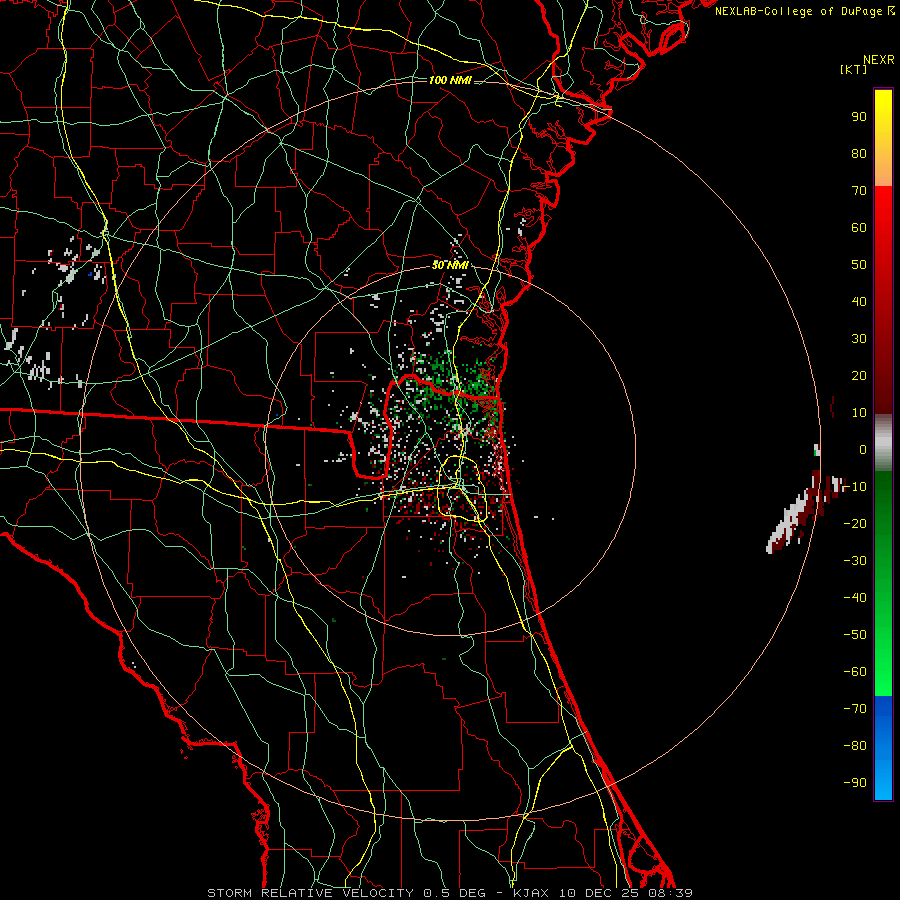The width and height of the screenshot is (900, 900).
Task: Click the 50 value on the velocity scale
Action: click(x=859, y=265)
